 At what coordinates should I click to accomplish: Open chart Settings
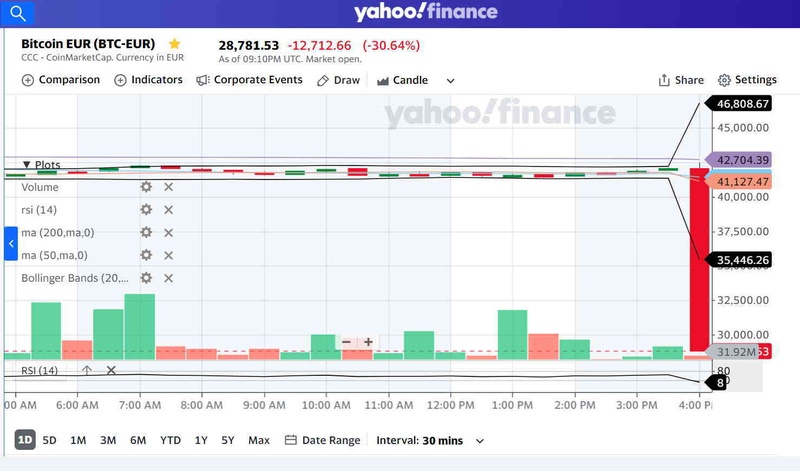747,80
